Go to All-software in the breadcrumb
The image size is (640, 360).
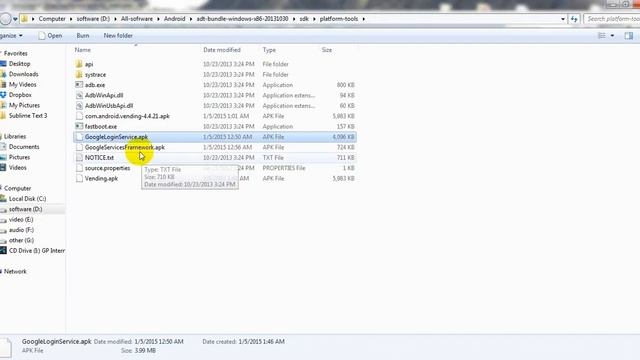[137, 19]
